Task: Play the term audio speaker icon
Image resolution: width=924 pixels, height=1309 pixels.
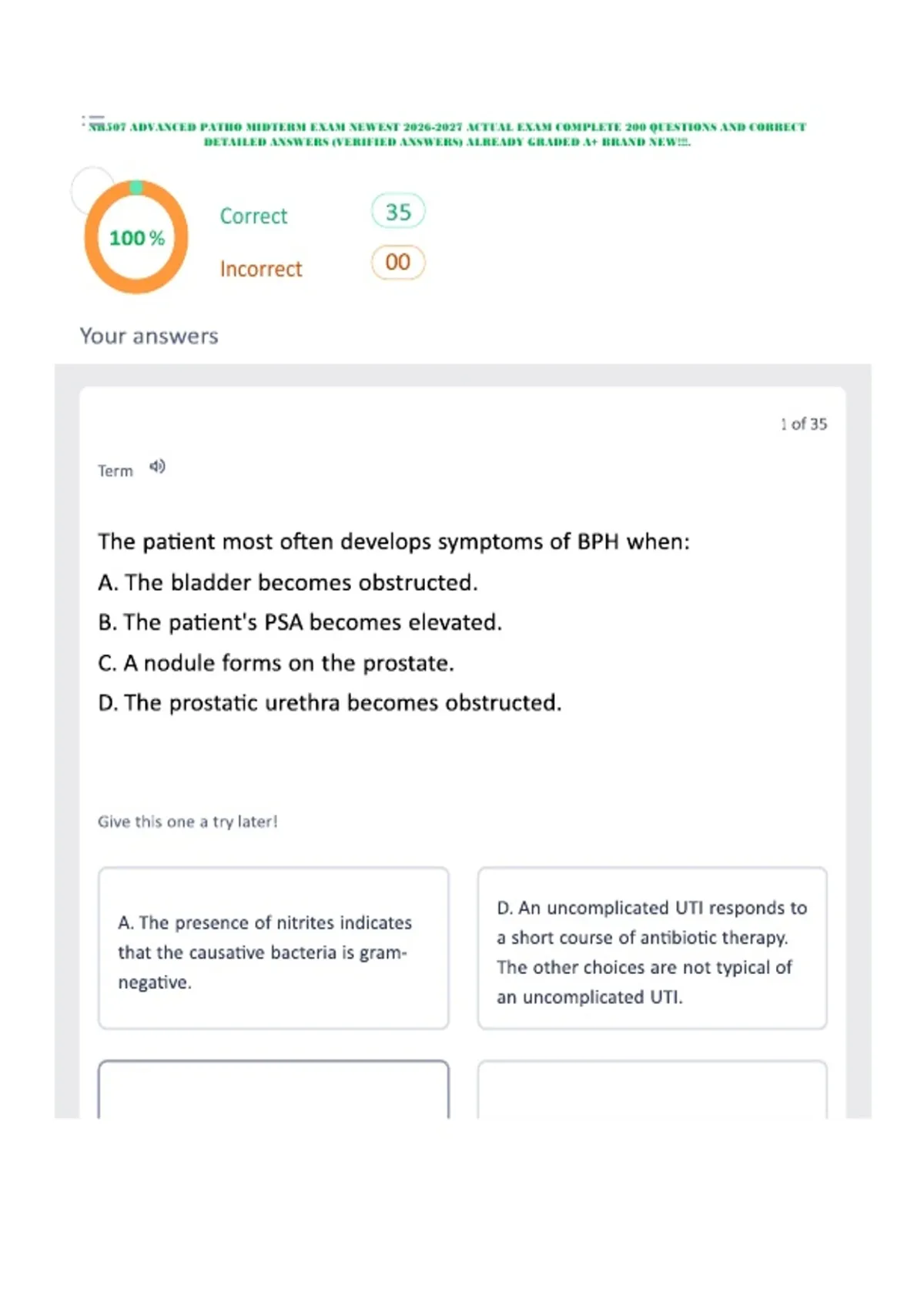Action: coord(157,467)
